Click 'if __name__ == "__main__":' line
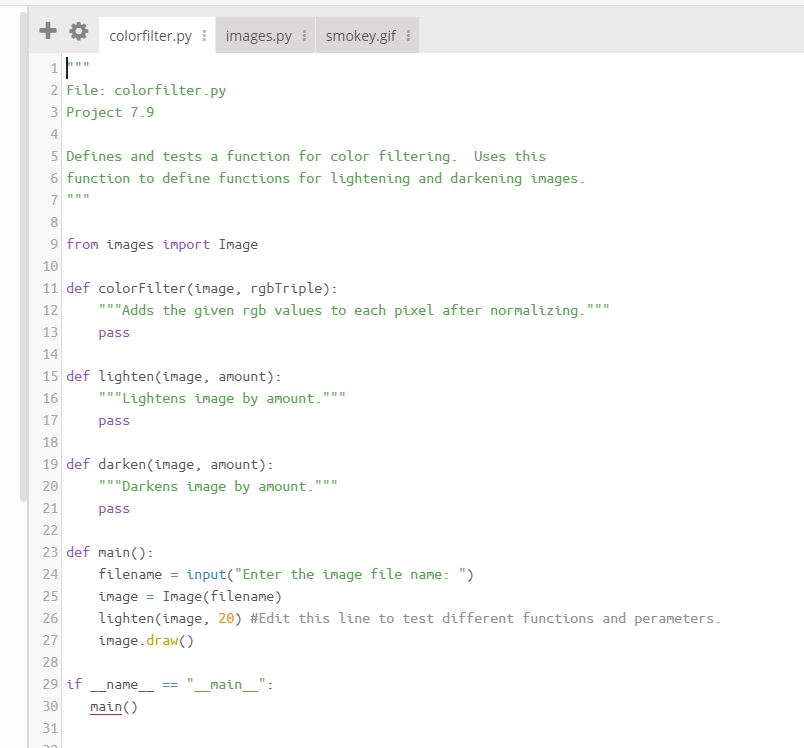 (170, 685)
